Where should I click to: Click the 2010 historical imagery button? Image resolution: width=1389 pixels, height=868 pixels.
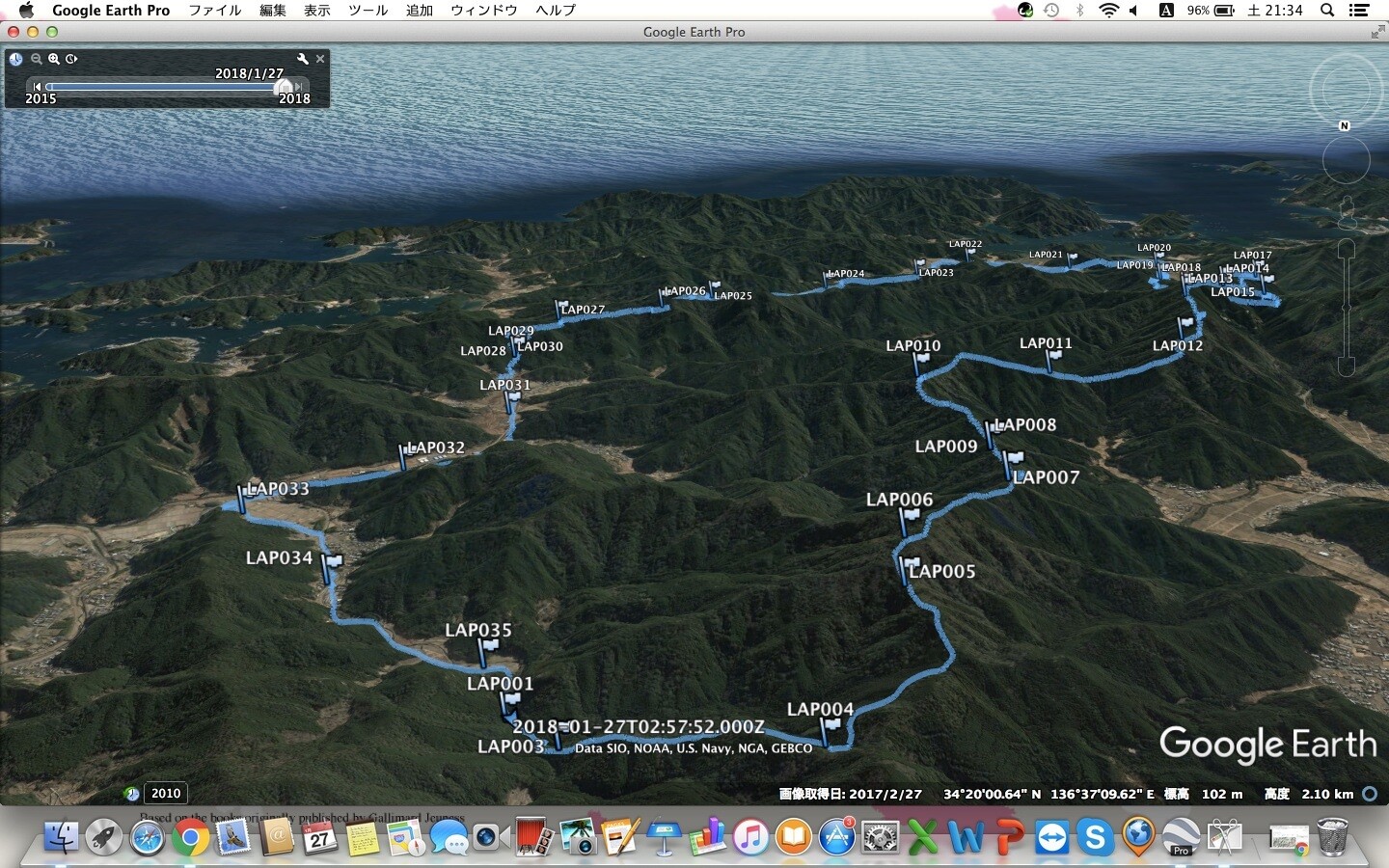pyautogui.click(x=165, y=793)
